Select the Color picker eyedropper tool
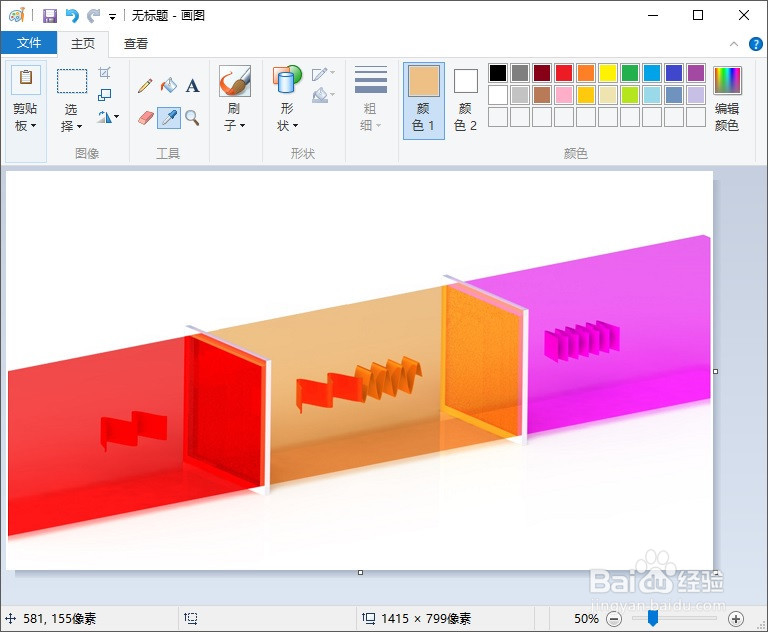This screenshot has height=632, width=768. (169, 118)
